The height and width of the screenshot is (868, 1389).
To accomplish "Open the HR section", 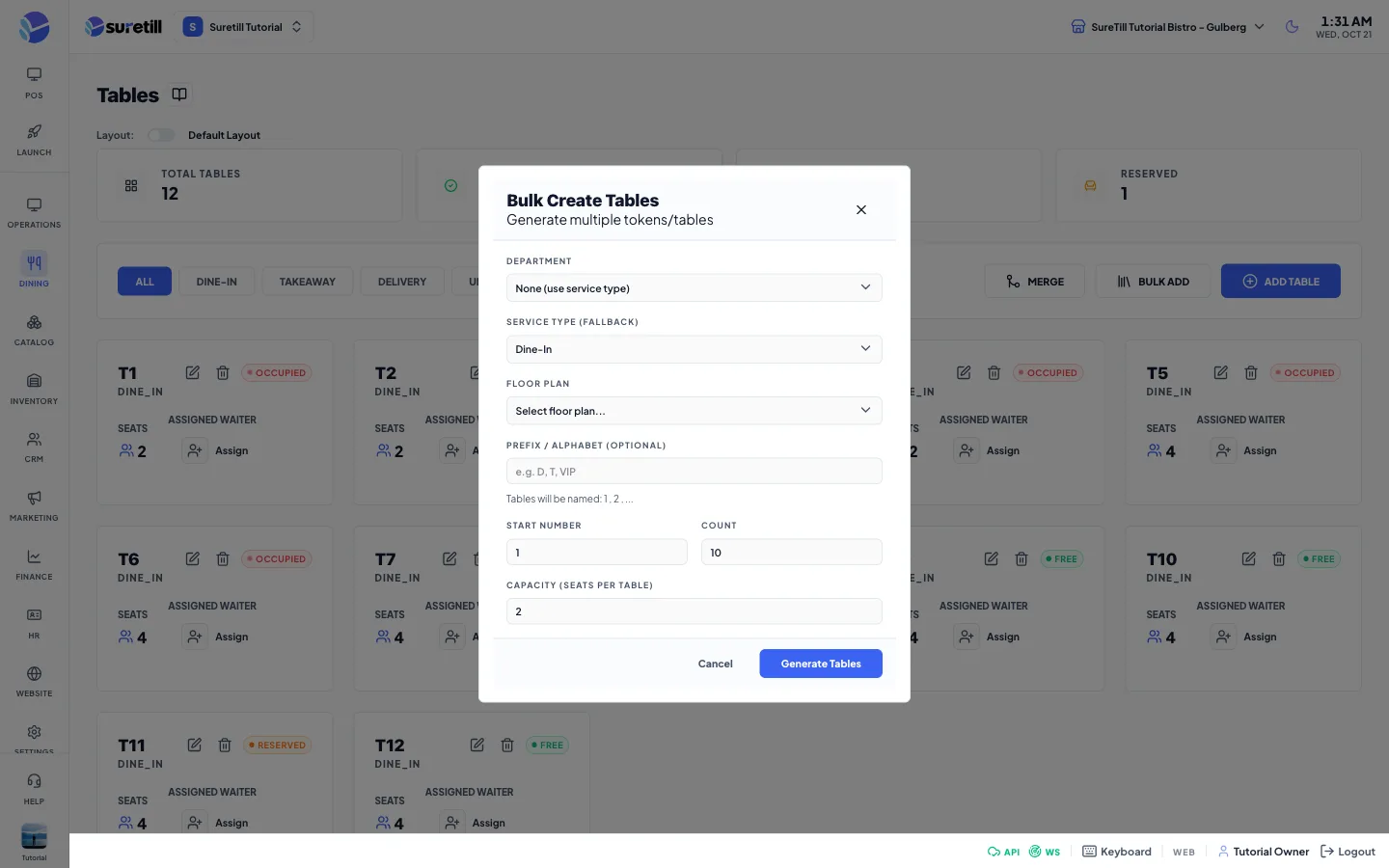I will (34, 624).
